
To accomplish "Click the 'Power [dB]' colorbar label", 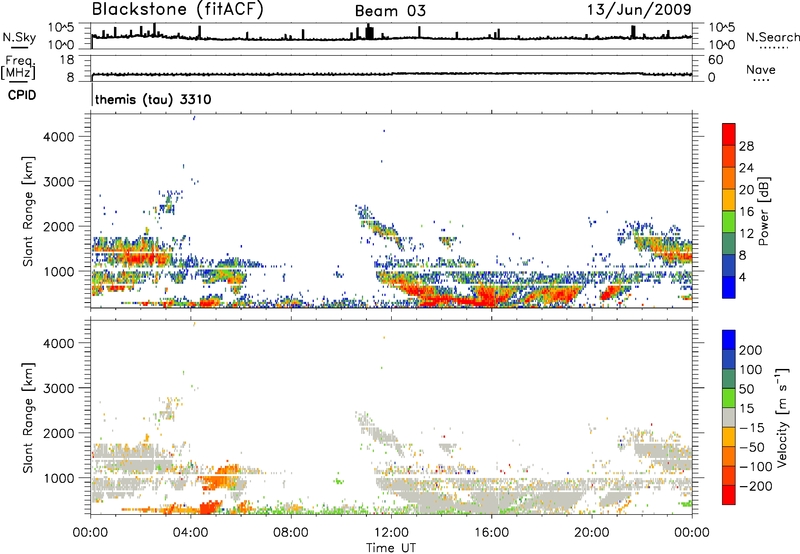I will (764, 211).
